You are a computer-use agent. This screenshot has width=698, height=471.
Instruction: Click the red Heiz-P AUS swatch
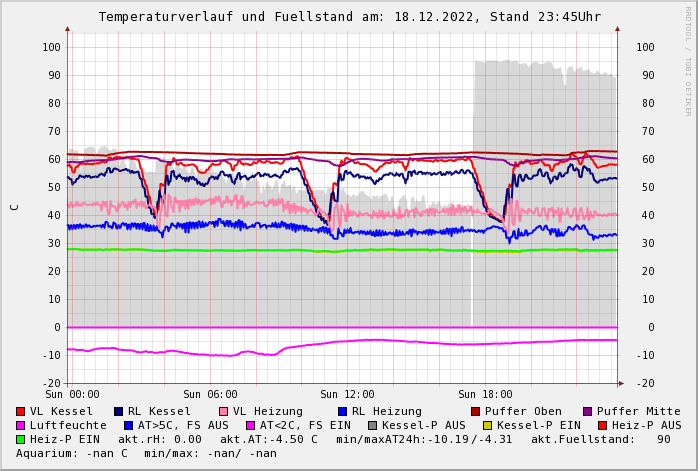point(602,425)
